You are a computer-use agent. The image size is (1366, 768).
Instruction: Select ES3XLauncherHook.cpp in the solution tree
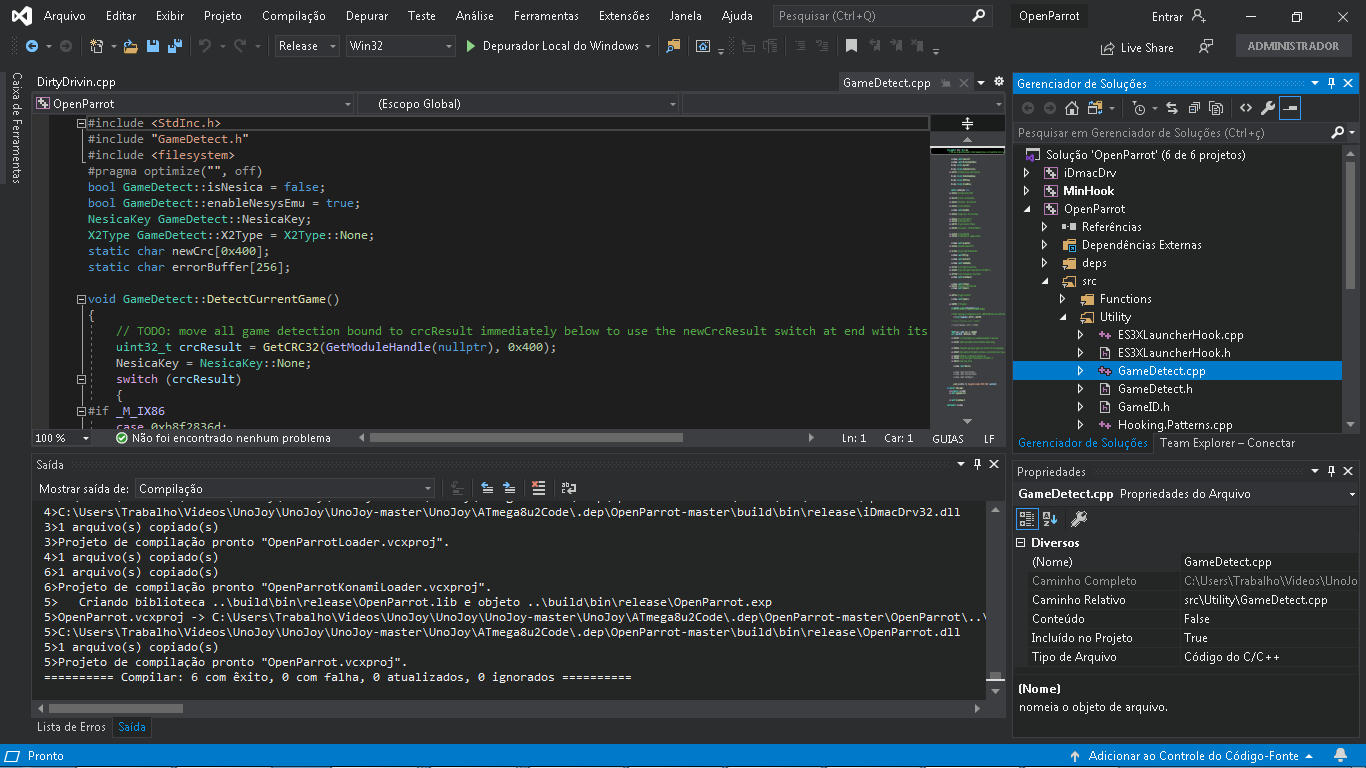[1181, 335]
